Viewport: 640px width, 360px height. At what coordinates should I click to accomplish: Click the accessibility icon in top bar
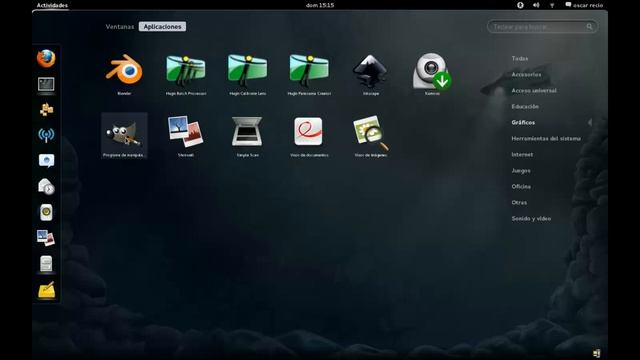click(520, 5)
